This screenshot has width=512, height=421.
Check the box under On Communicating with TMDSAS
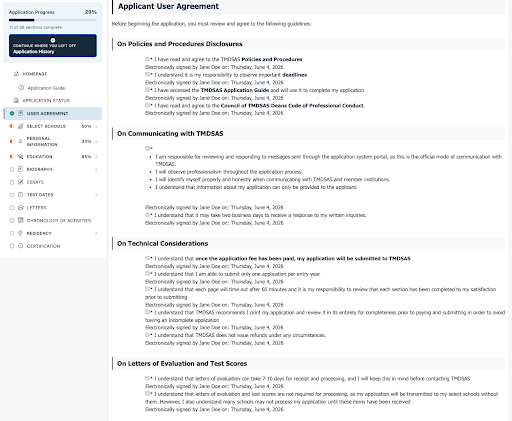tap(147, 148)
